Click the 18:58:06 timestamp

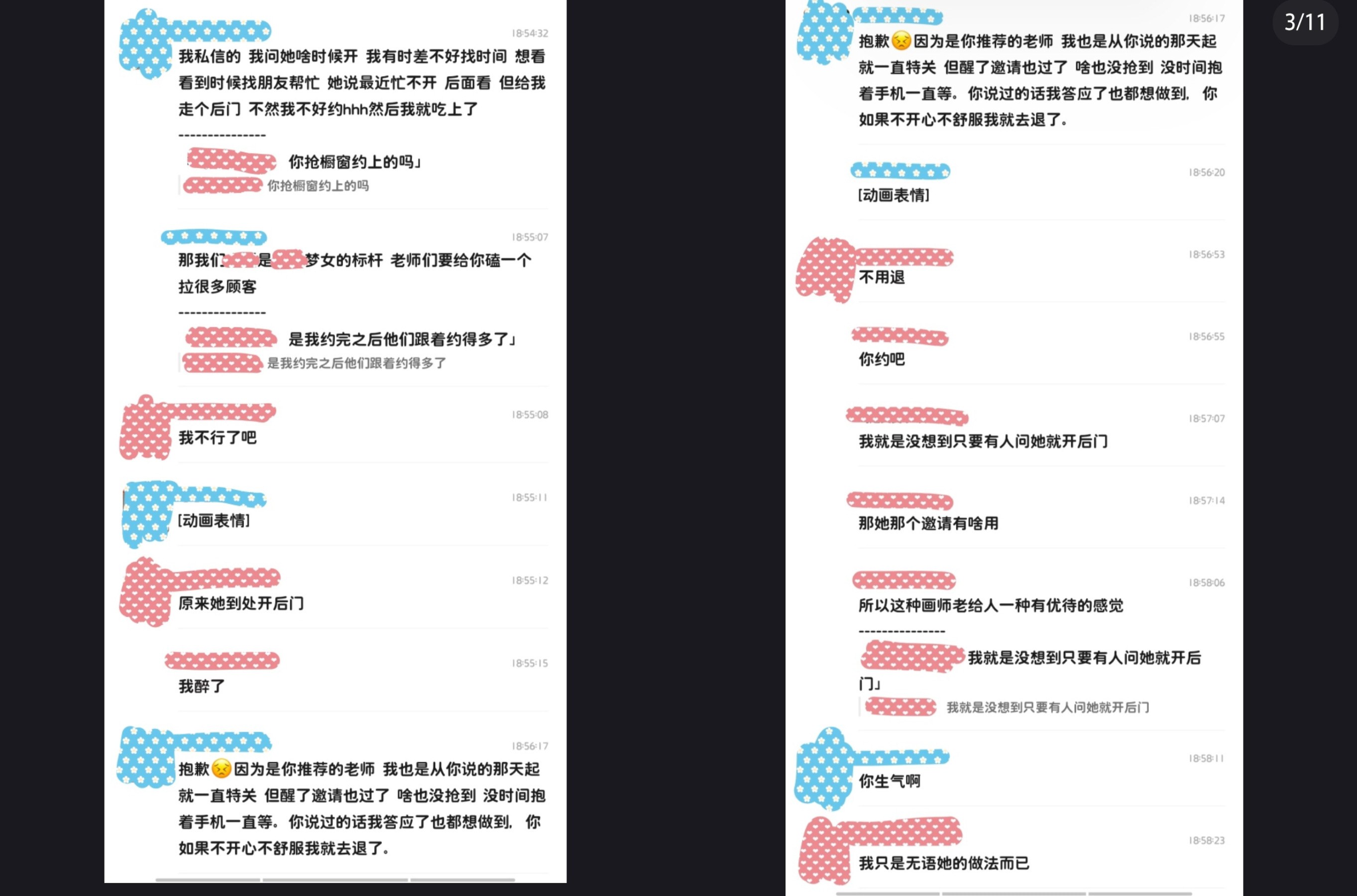[1206, 582]
